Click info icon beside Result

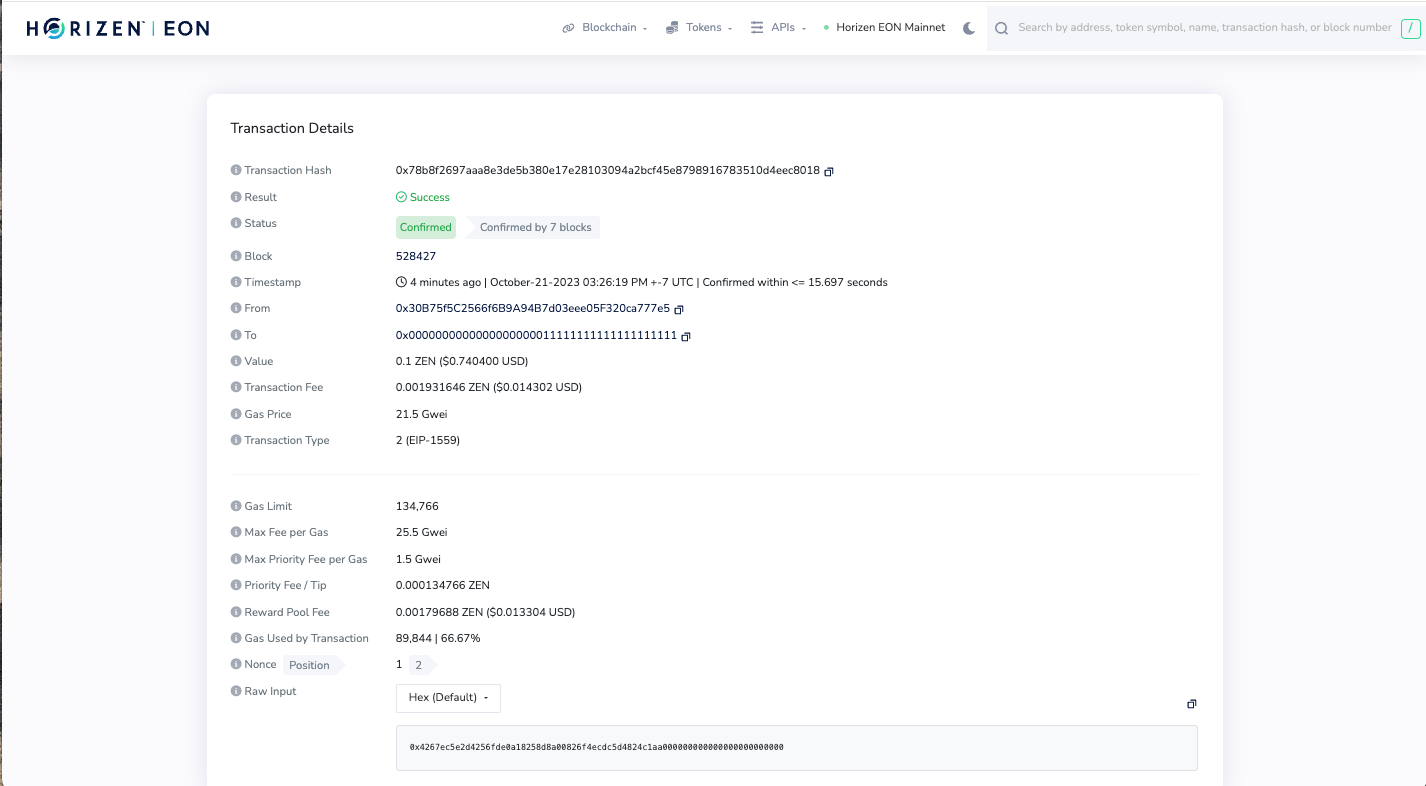[236, 197]
